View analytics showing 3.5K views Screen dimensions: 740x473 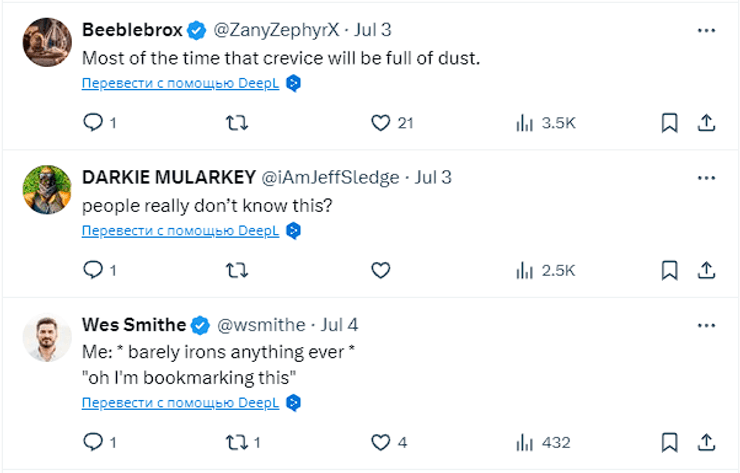click(x=545, y=123)
